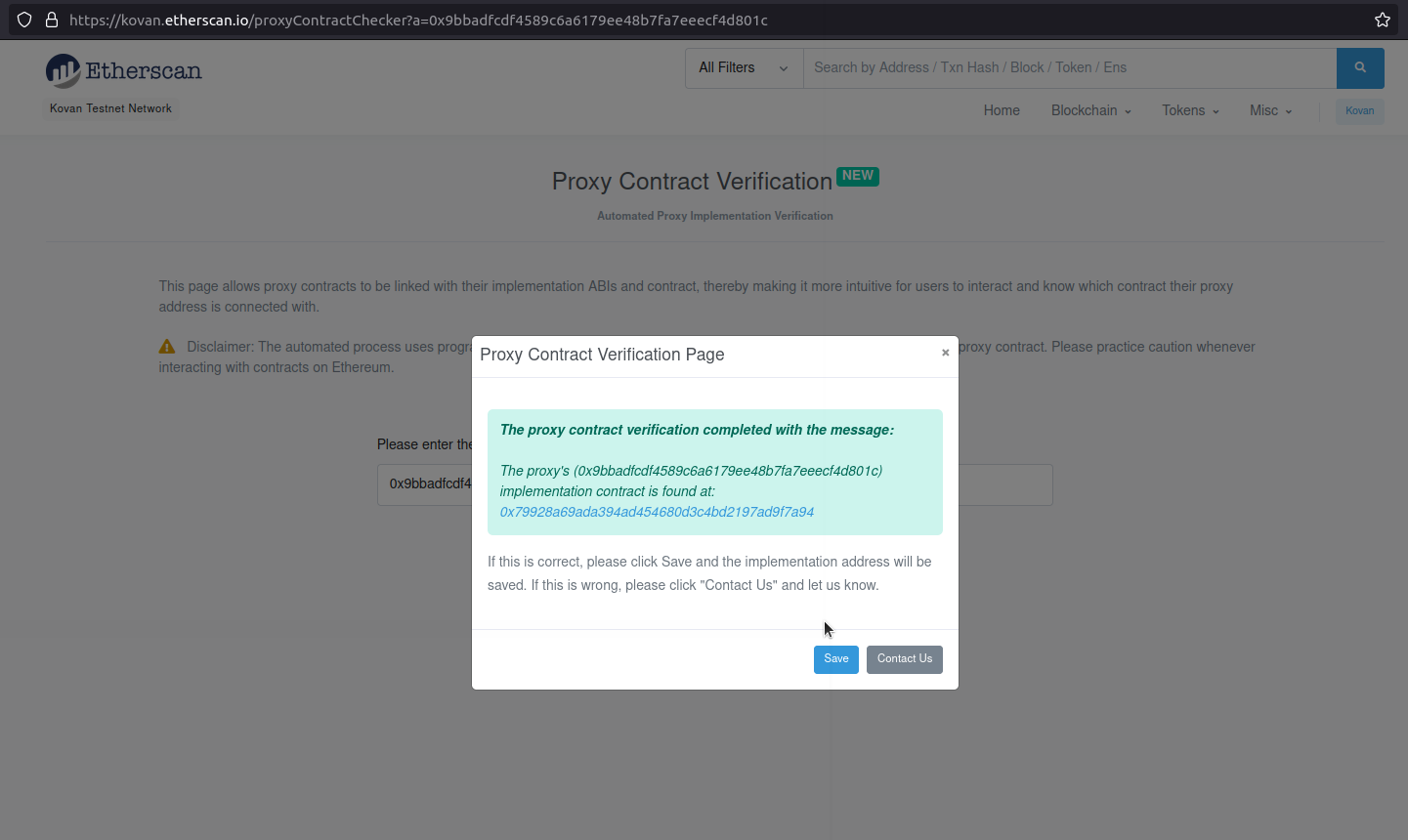Open the All Filters dropdown
The height and width of the screenshot is (840, 1408).
click(744, 68)
